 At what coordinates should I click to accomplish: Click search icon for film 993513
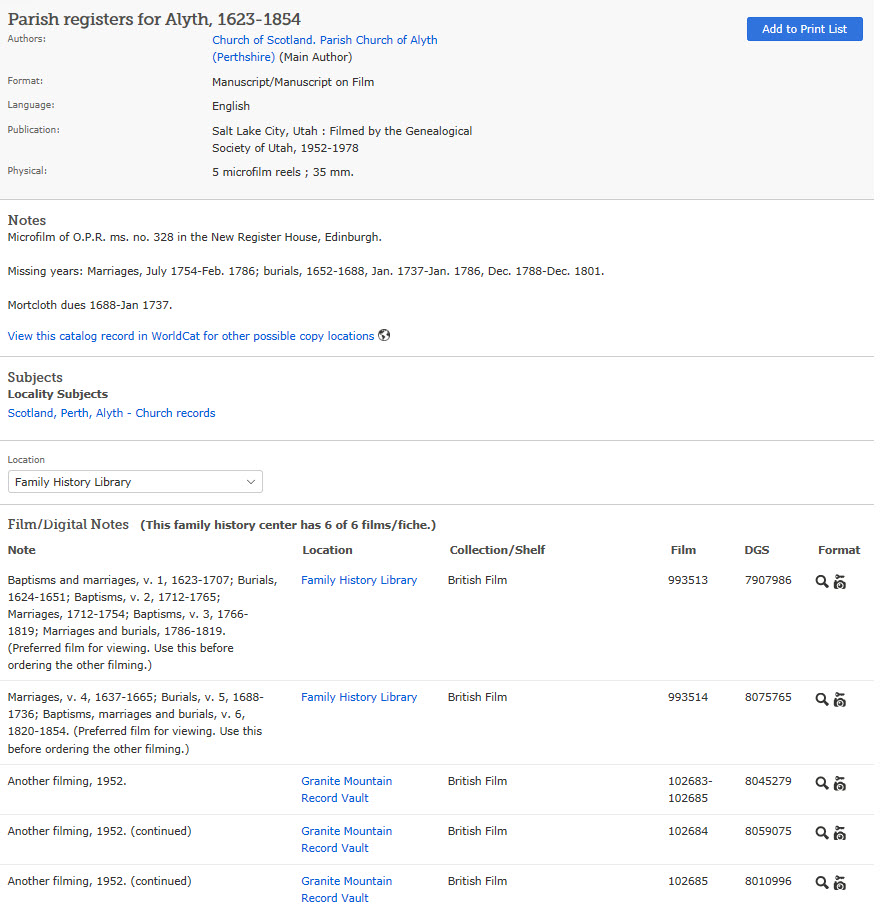[821, 581]
